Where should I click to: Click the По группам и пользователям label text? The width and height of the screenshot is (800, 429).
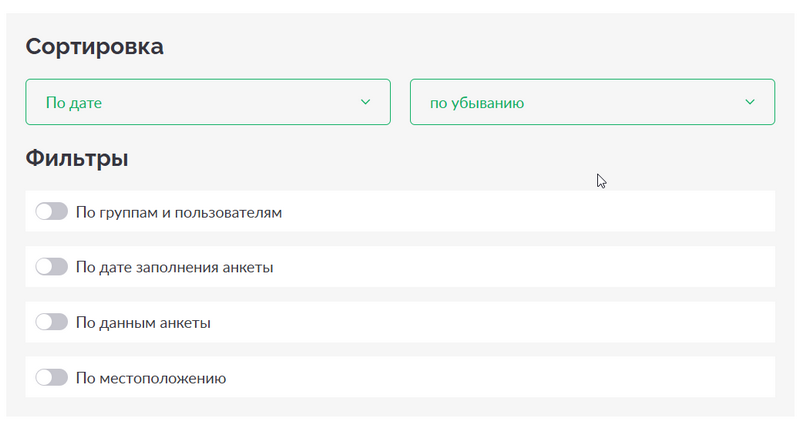click(x=179, y=212)
